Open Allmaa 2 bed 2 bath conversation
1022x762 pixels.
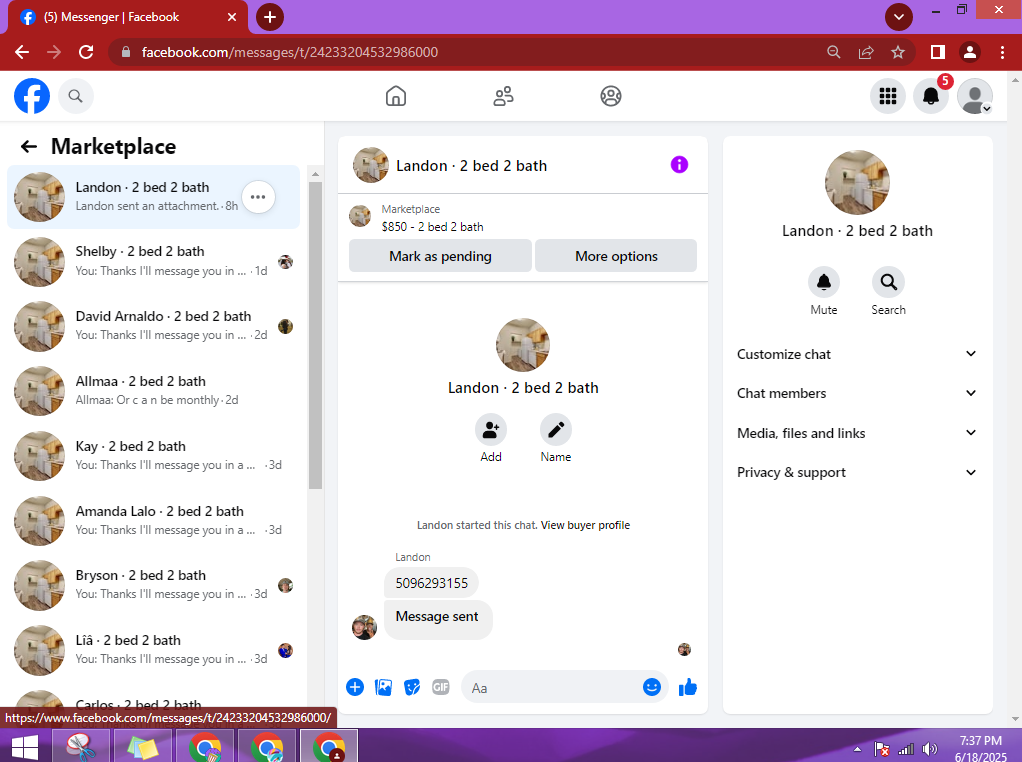tap(154, 391)
